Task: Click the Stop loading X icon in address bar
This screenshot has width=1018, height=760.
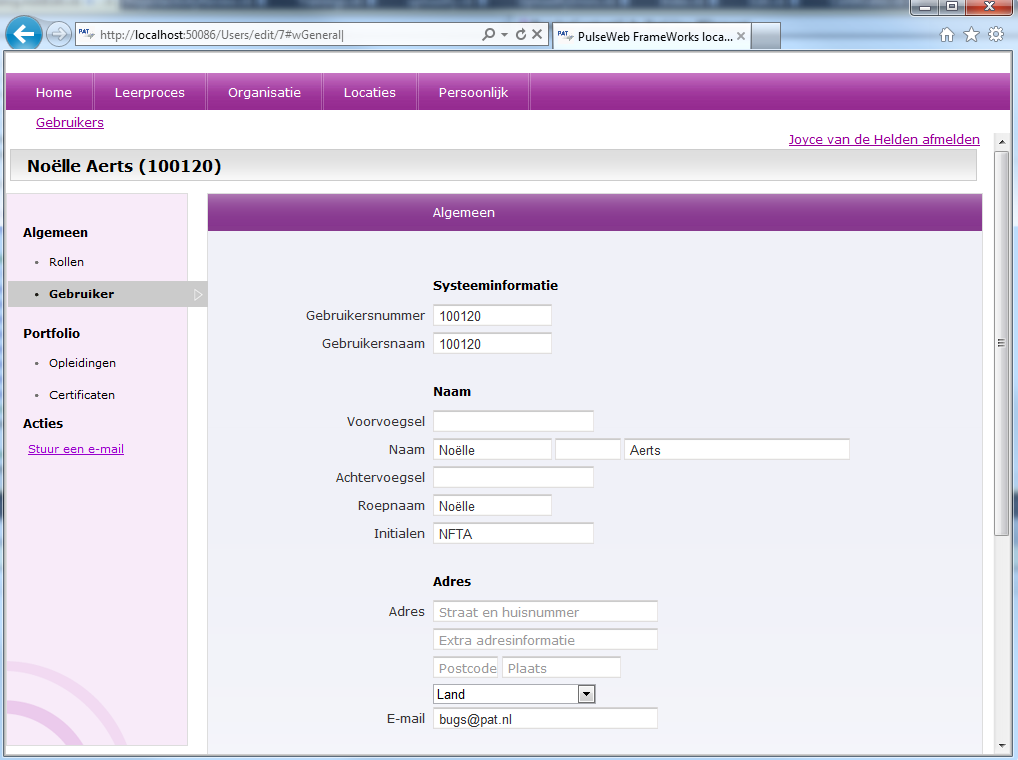Action: pyautogui.click(x=537, y=35)
